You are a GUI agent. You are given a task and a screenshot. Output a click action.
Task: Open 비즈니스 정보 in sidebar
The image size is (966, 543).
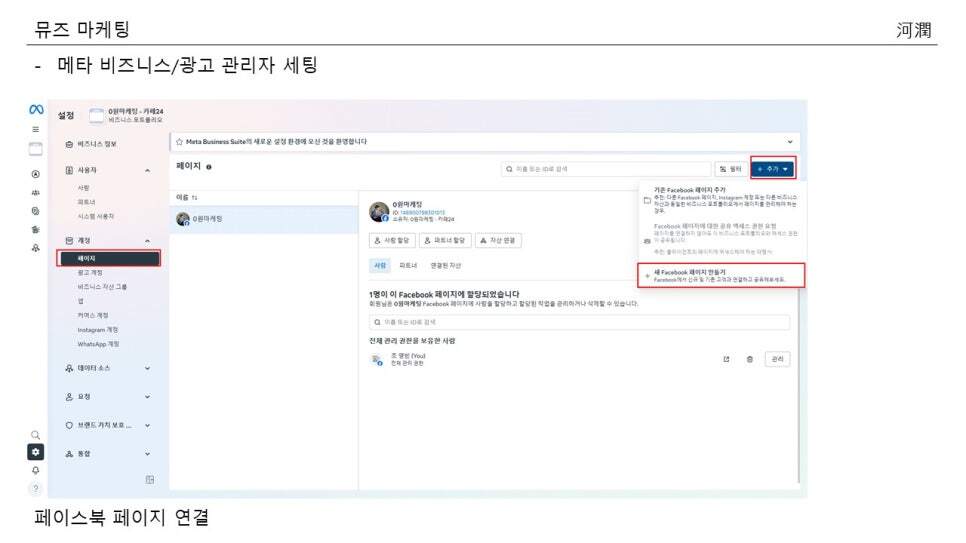[x=97, y=144]
